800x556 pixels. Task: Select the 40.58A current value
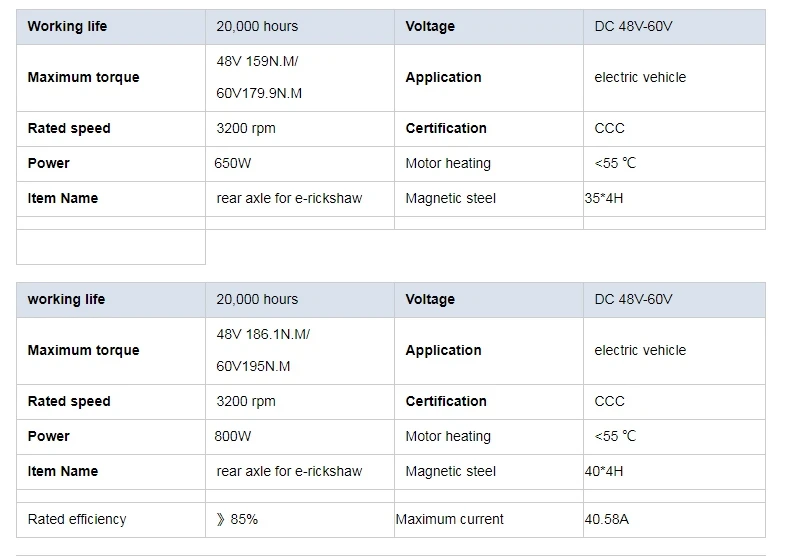pos(609,519)
